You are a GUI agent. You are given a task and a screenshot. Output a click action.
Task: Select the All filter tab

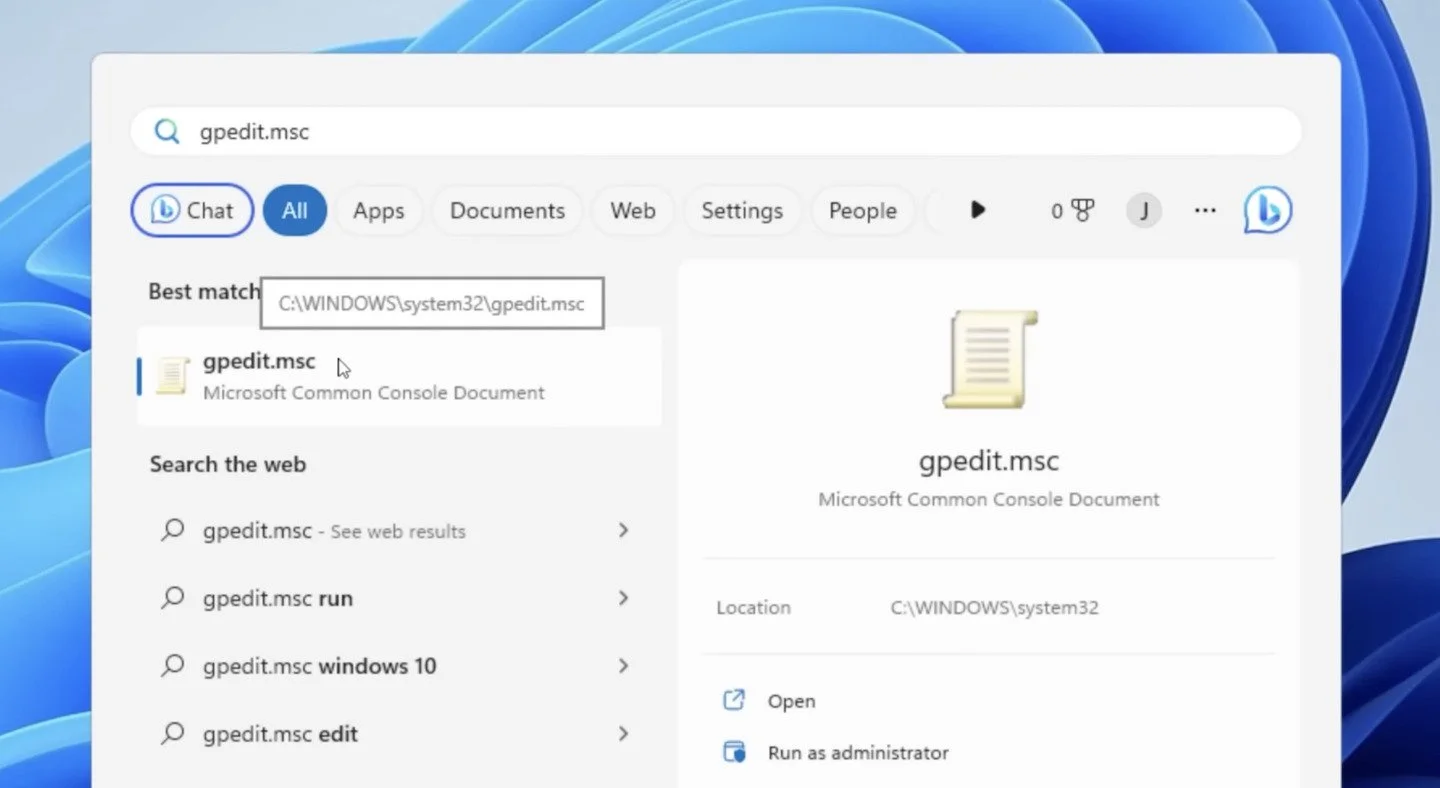(295, 210)
